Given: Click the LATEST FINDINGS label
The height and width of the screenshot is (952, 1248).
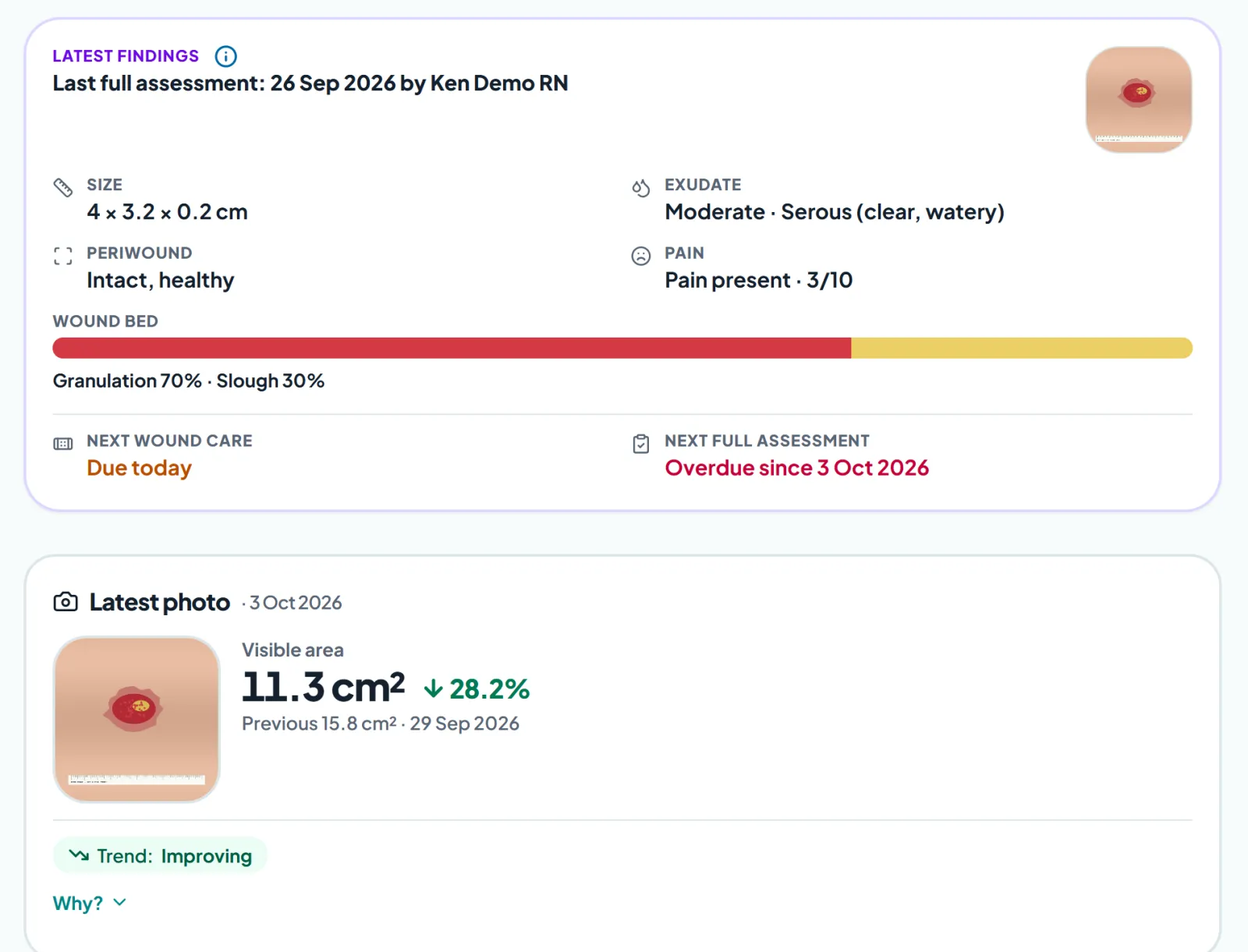Looking at the screenshot, I should 126,56.
